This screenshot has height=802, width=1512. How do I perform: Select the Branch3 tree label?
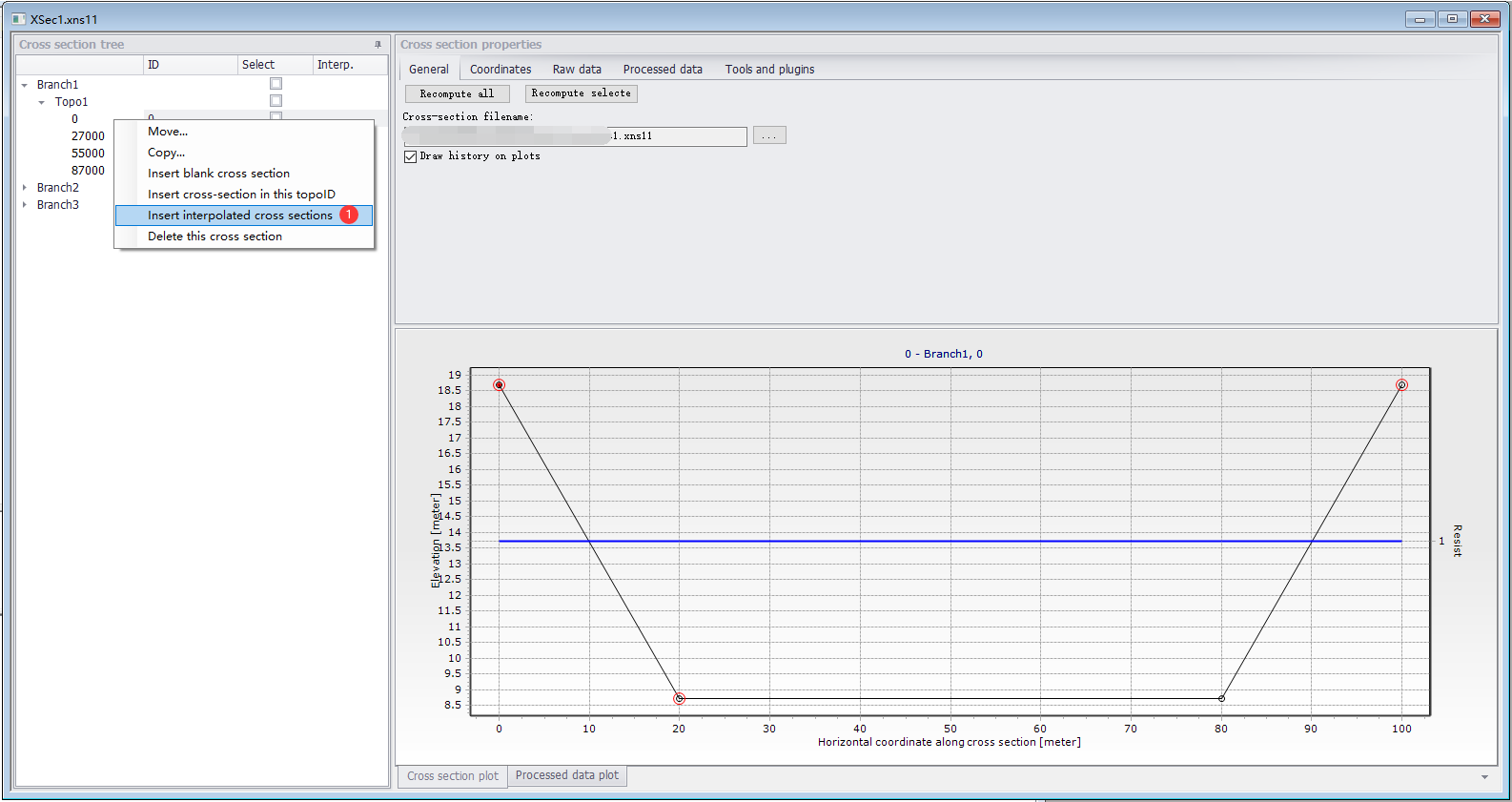point(57,205)
